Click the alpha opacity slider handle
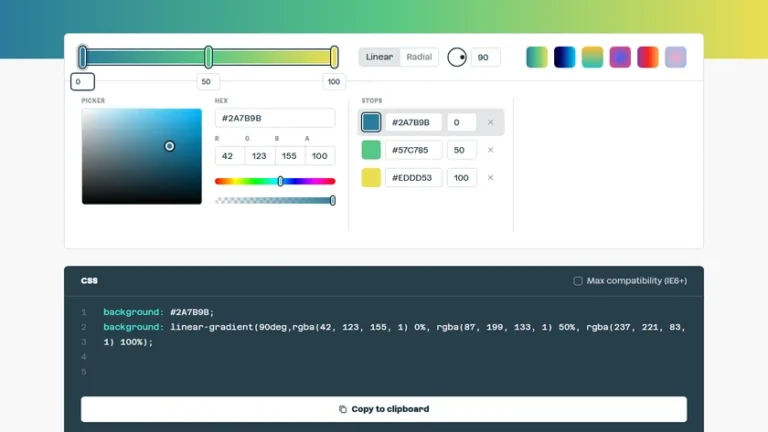 click(333, 200)
